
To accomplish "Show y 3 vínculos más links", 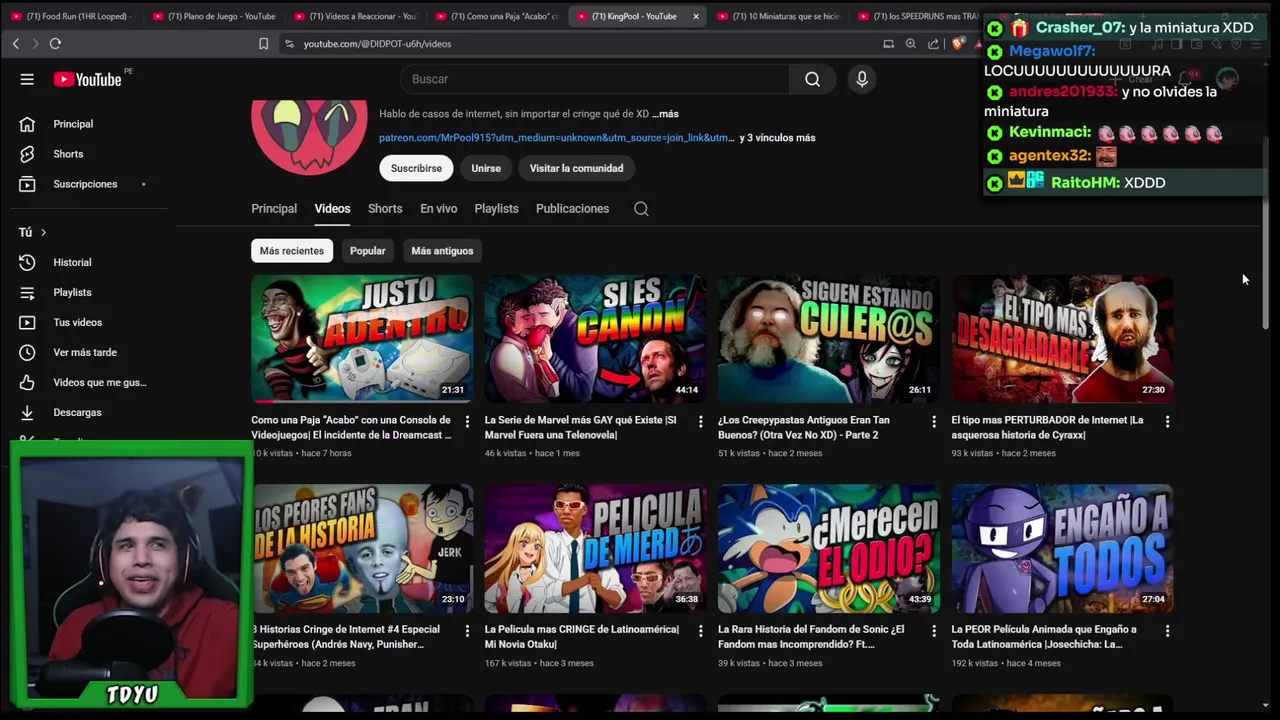I will [x=777, y=138].
